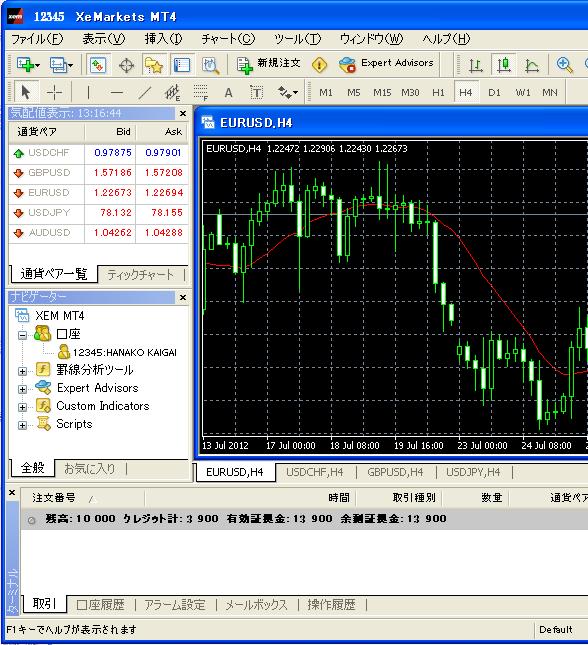Select the GBPUSD row in Market Watch
This screenshot has height=645, width=588.
pos(98,173)
